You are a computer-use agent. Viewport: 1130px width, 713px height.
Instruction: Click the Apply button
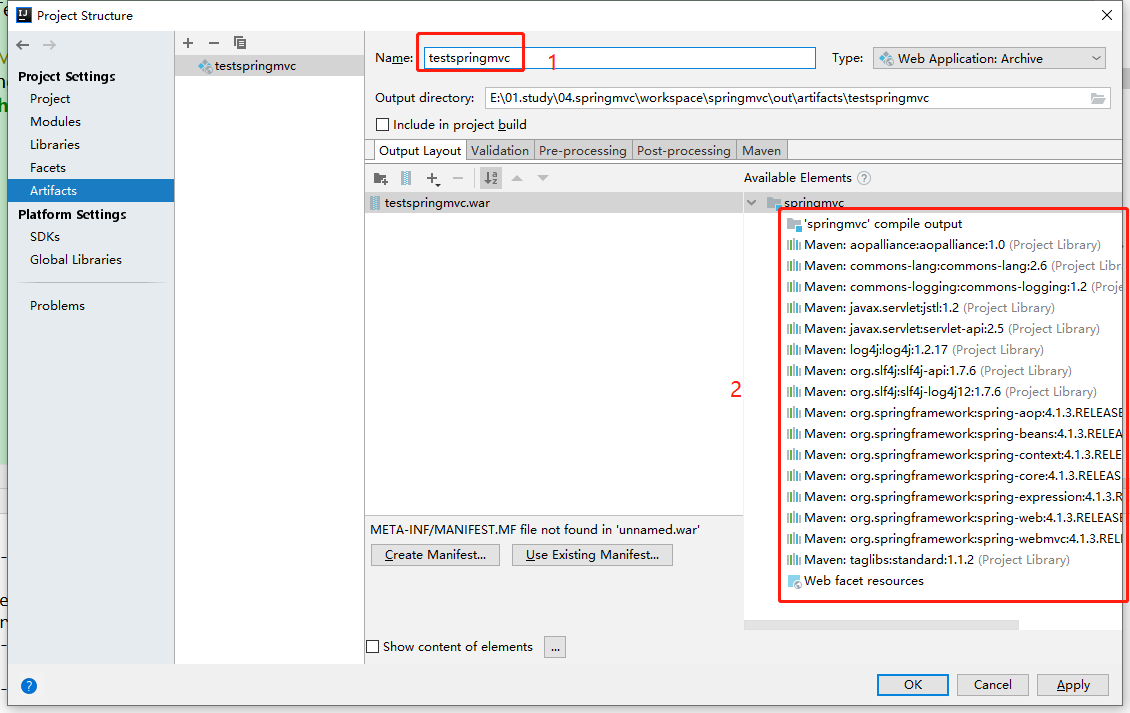(x=1072, y=685)
